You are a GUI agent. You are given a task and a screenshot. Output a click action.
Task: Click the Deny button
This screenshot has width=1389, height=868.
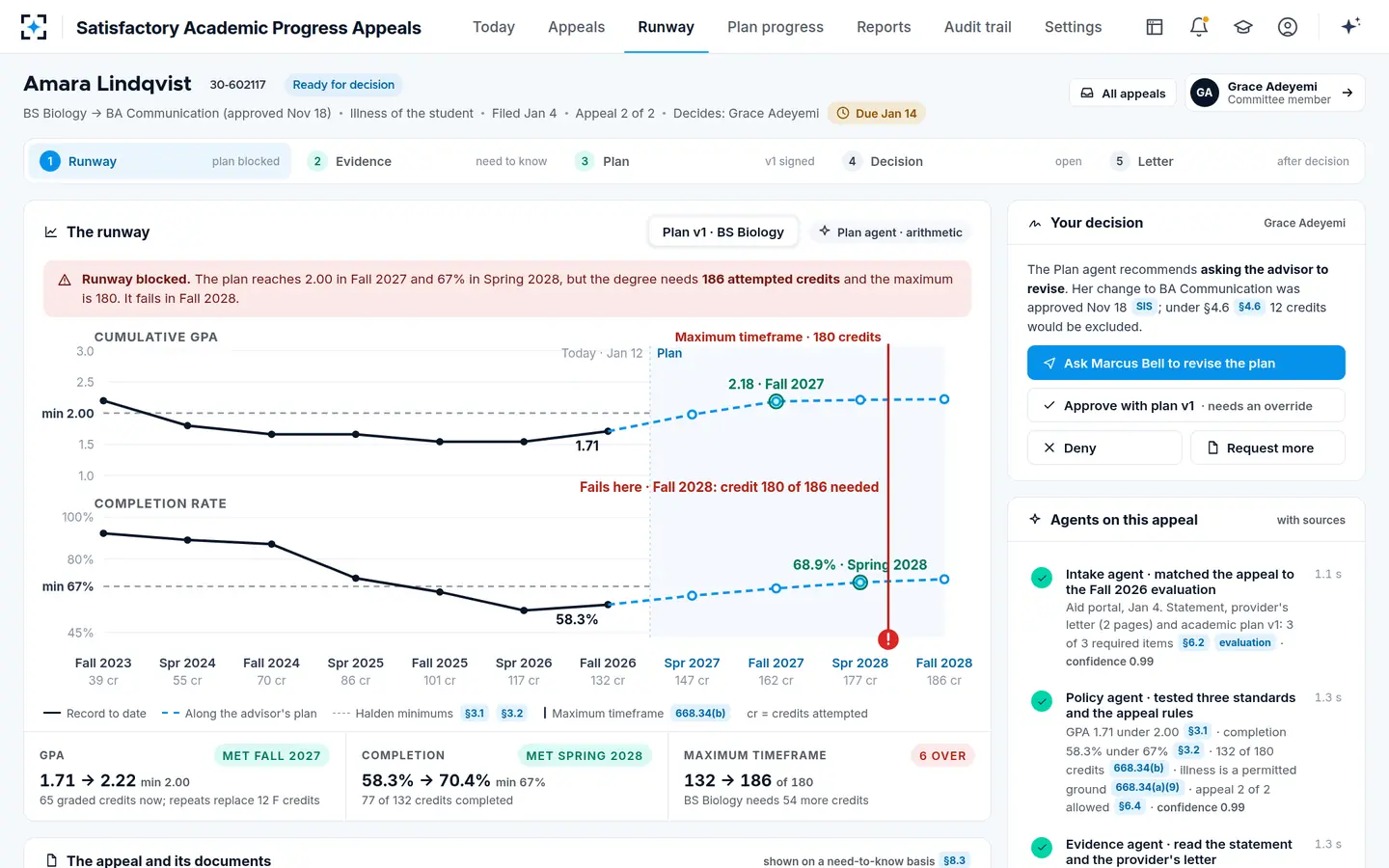point(1103,448)
